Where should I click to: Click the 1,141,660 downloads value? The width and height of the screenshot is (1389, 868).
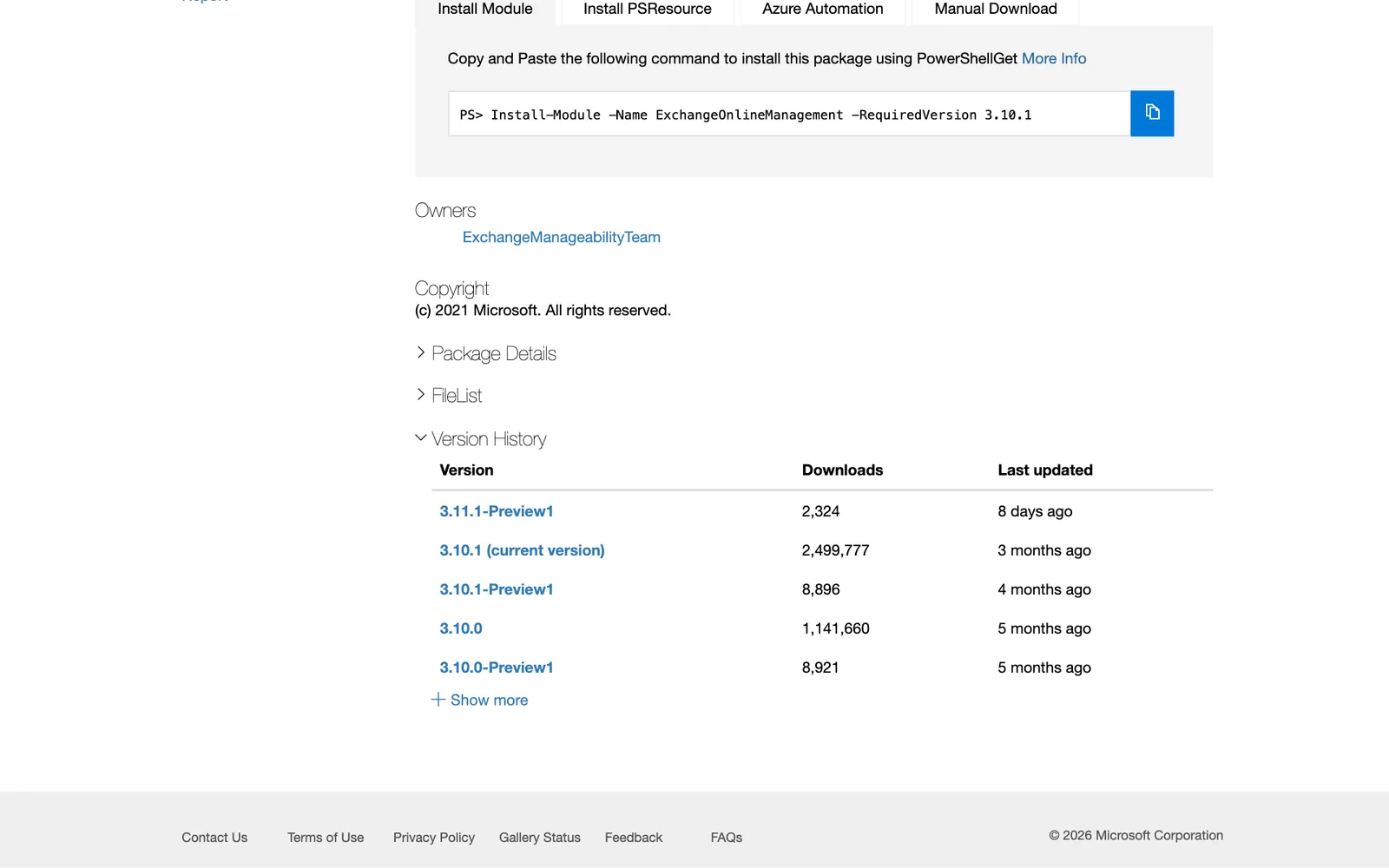[x=836, y=628]
